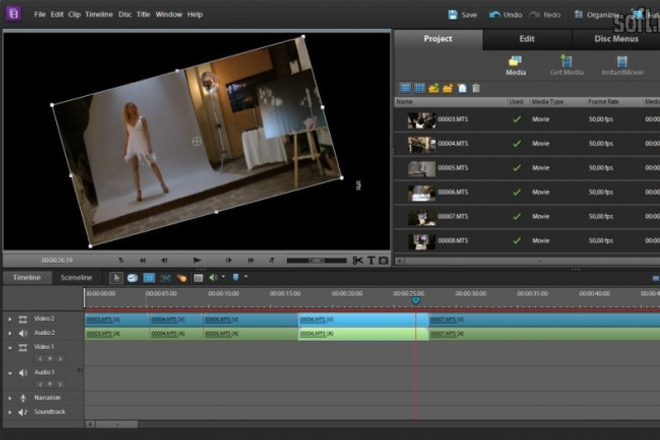Select the 00006.MTS video clip on timeline
660x440 pixels.
click(363, 320)
